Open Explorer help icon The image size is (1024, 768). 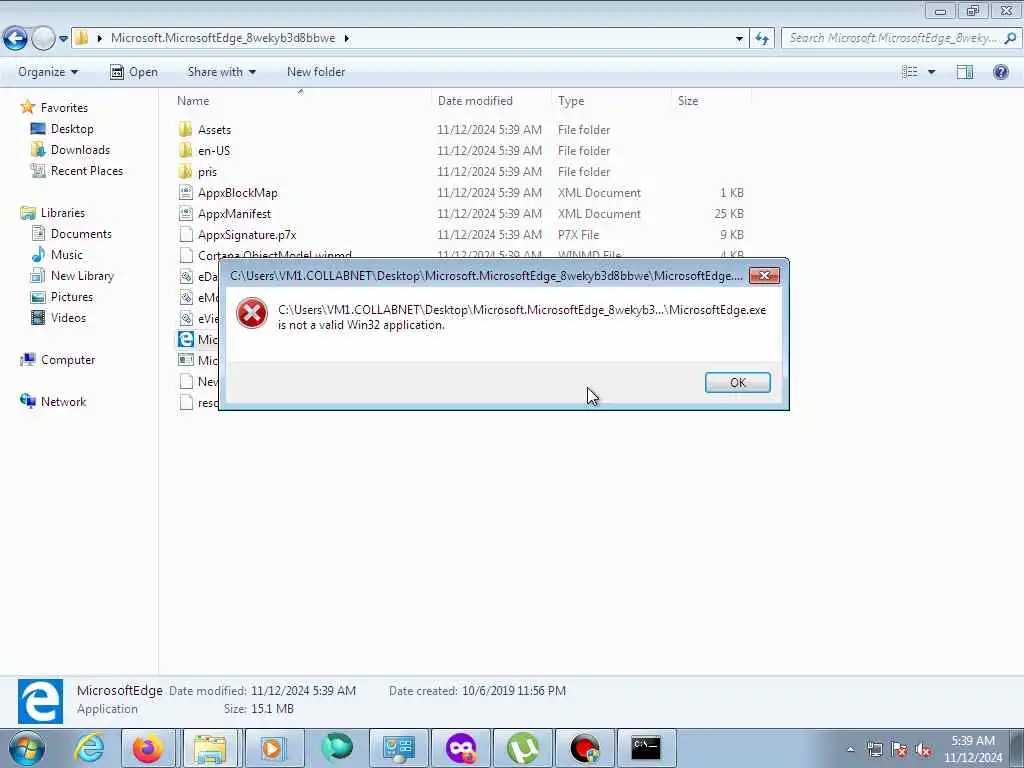click(x=1000, y=72)
